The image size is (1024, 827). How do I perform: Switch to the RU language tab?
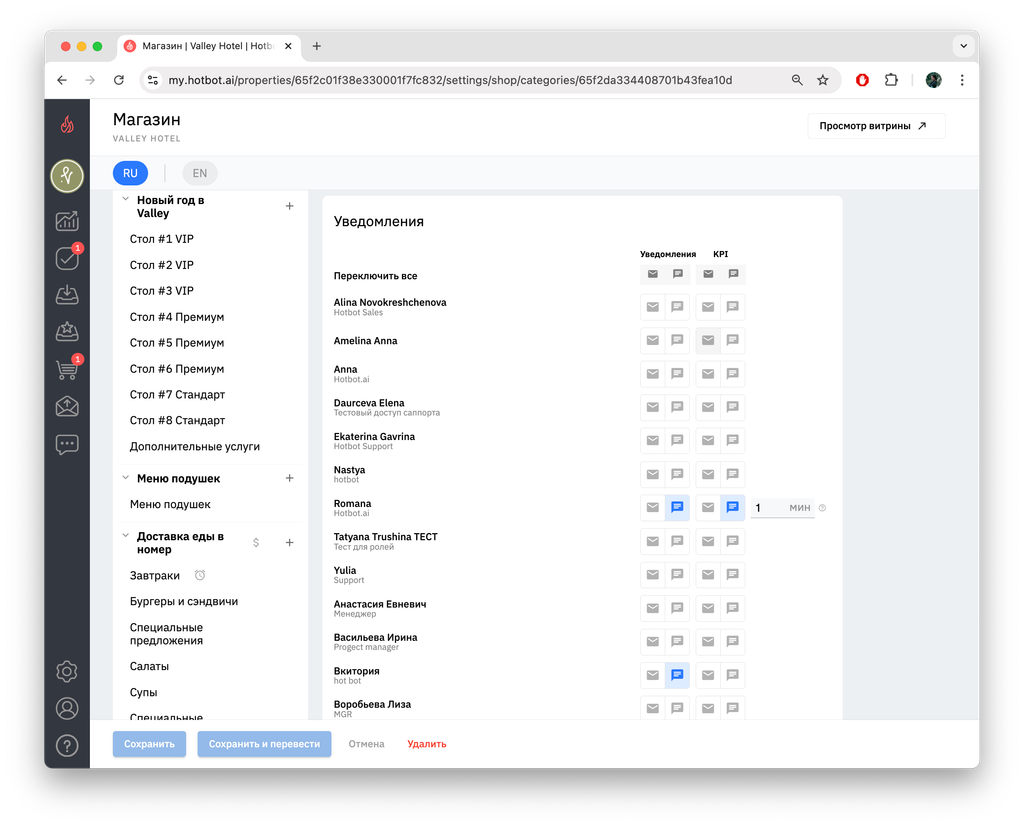click(x=130, y=173)
